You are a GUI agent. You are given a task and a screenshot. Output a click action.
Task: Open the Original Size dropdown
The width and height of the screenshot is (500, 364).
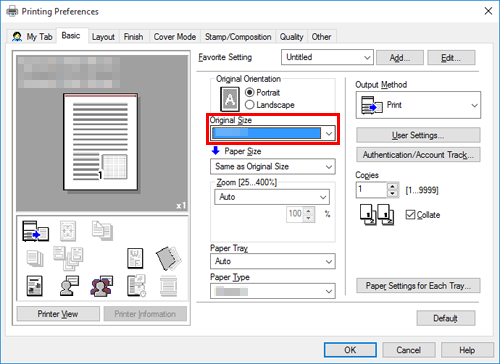click(273, 133)
